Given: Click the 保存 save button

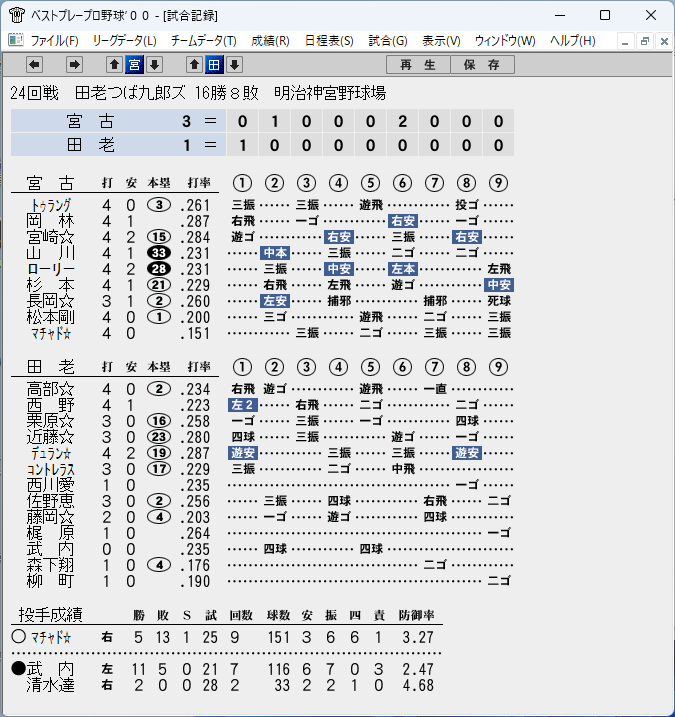Looking at the screenshot, I should 482,64.
